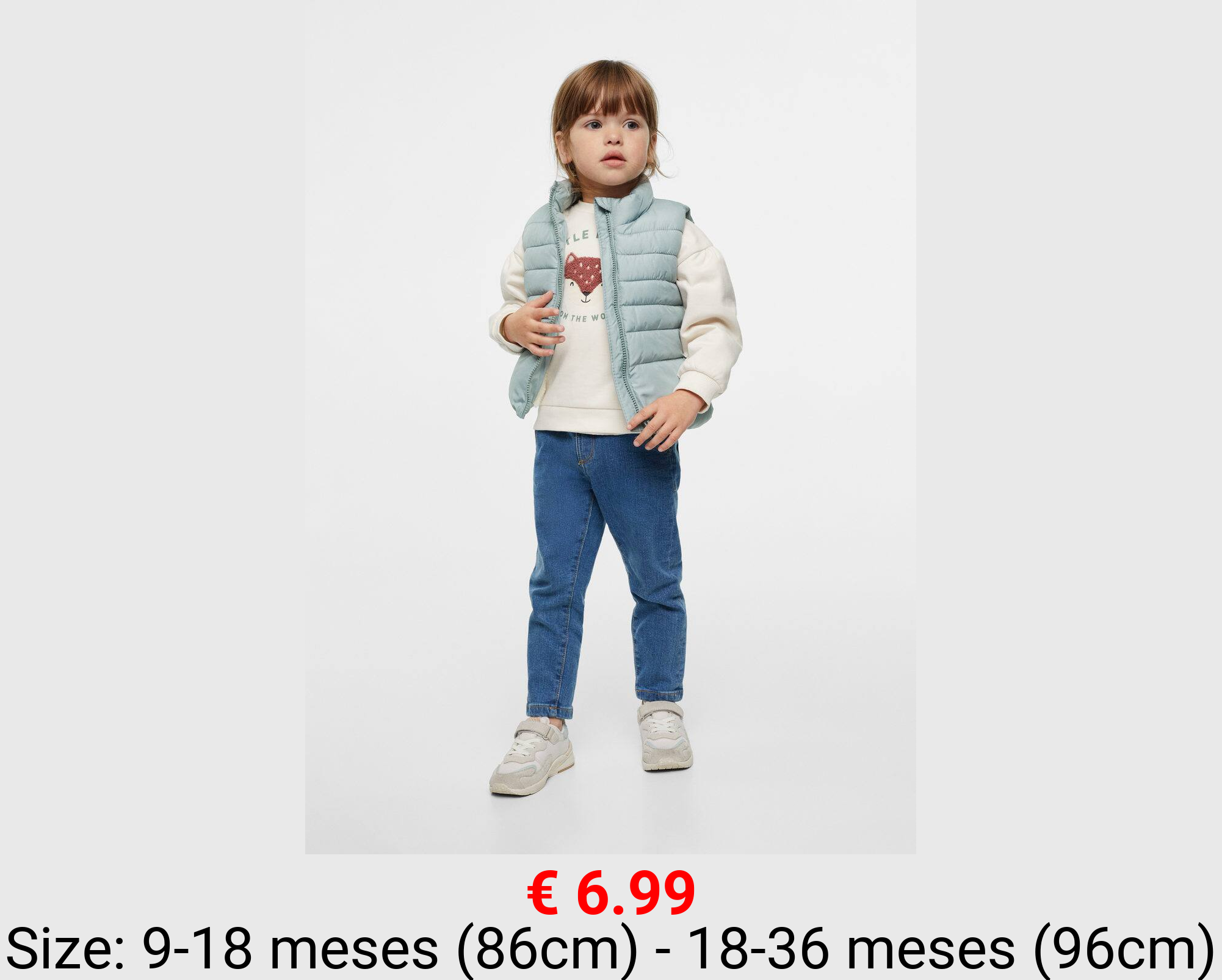Click the fox face graphic on sweatshirt
The width and height of the screenshot is (1222, 980).
tap(582, 278)
